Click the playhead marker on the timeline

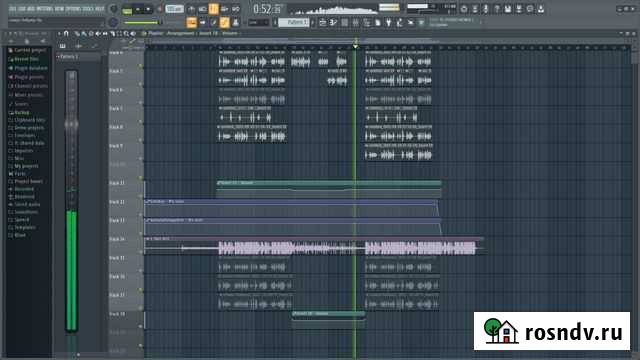tap(355, 47)
